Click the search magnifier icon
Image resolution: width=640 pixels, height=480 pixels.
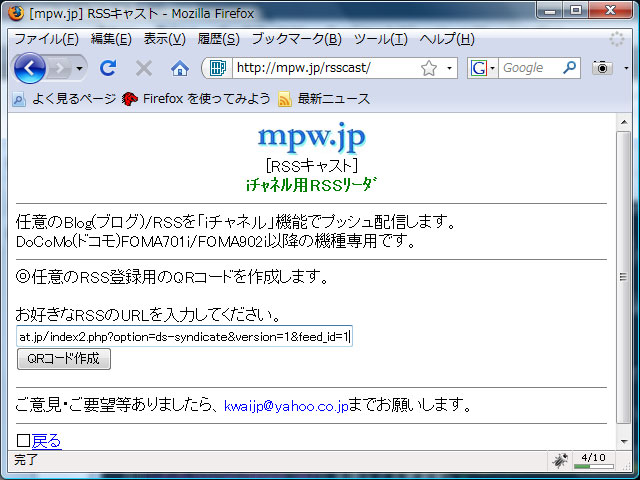pyautogui.click(x=569, y=67)
